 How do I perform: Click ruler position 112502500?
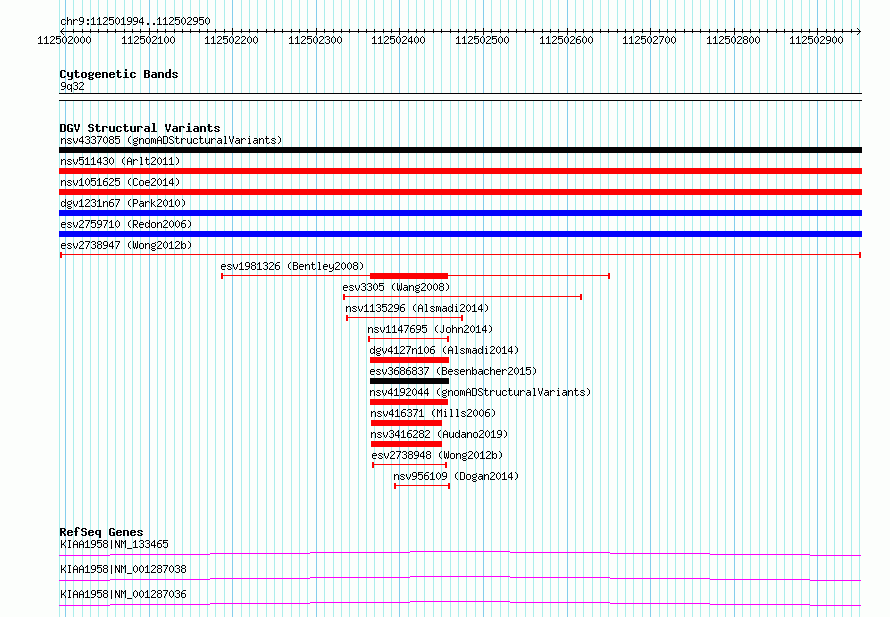(x=482, y=40)
